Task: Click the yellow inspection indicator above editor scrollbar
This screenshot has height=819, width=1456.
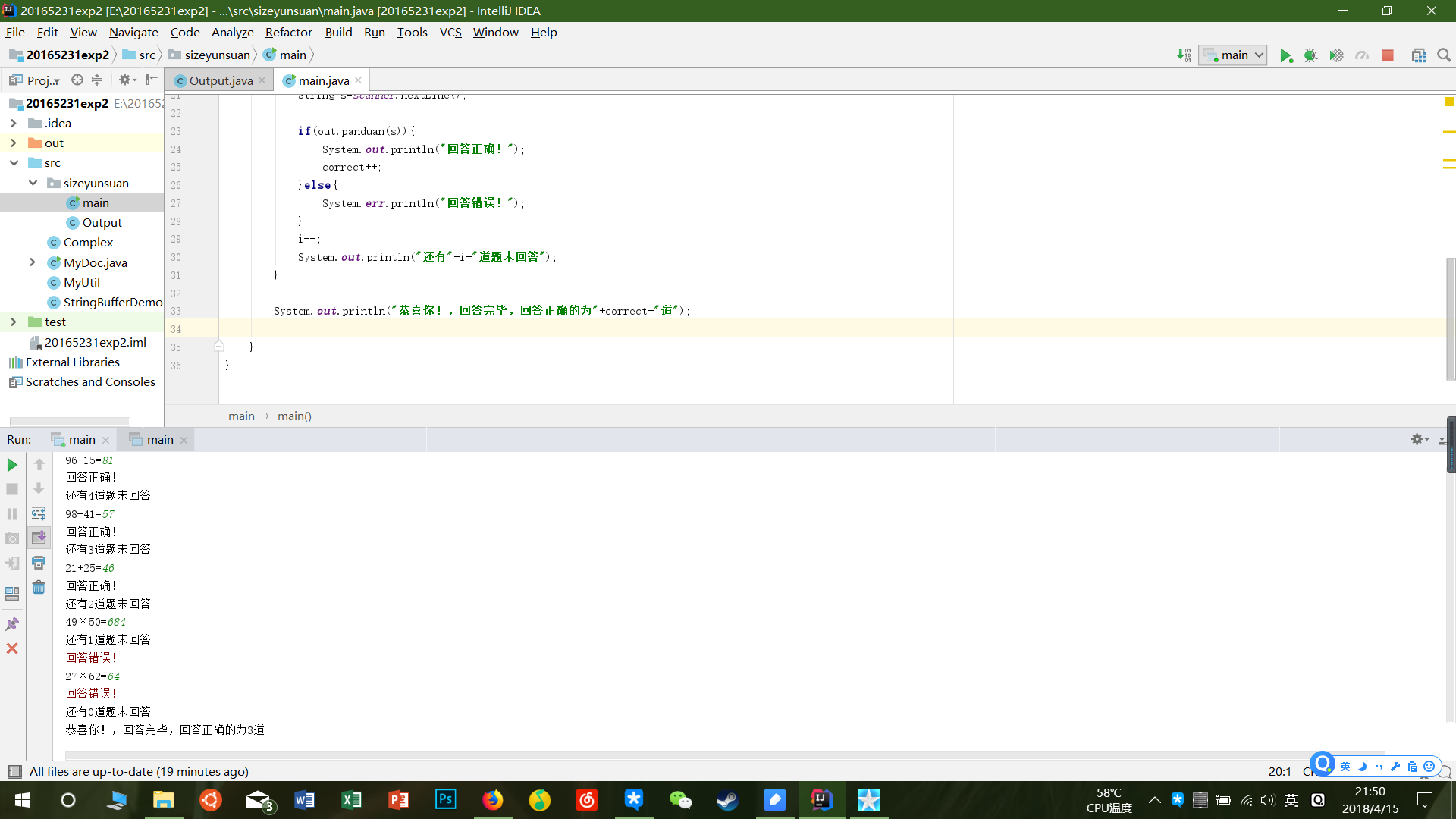Action: pyautogui.click(x=1449, y=102)
